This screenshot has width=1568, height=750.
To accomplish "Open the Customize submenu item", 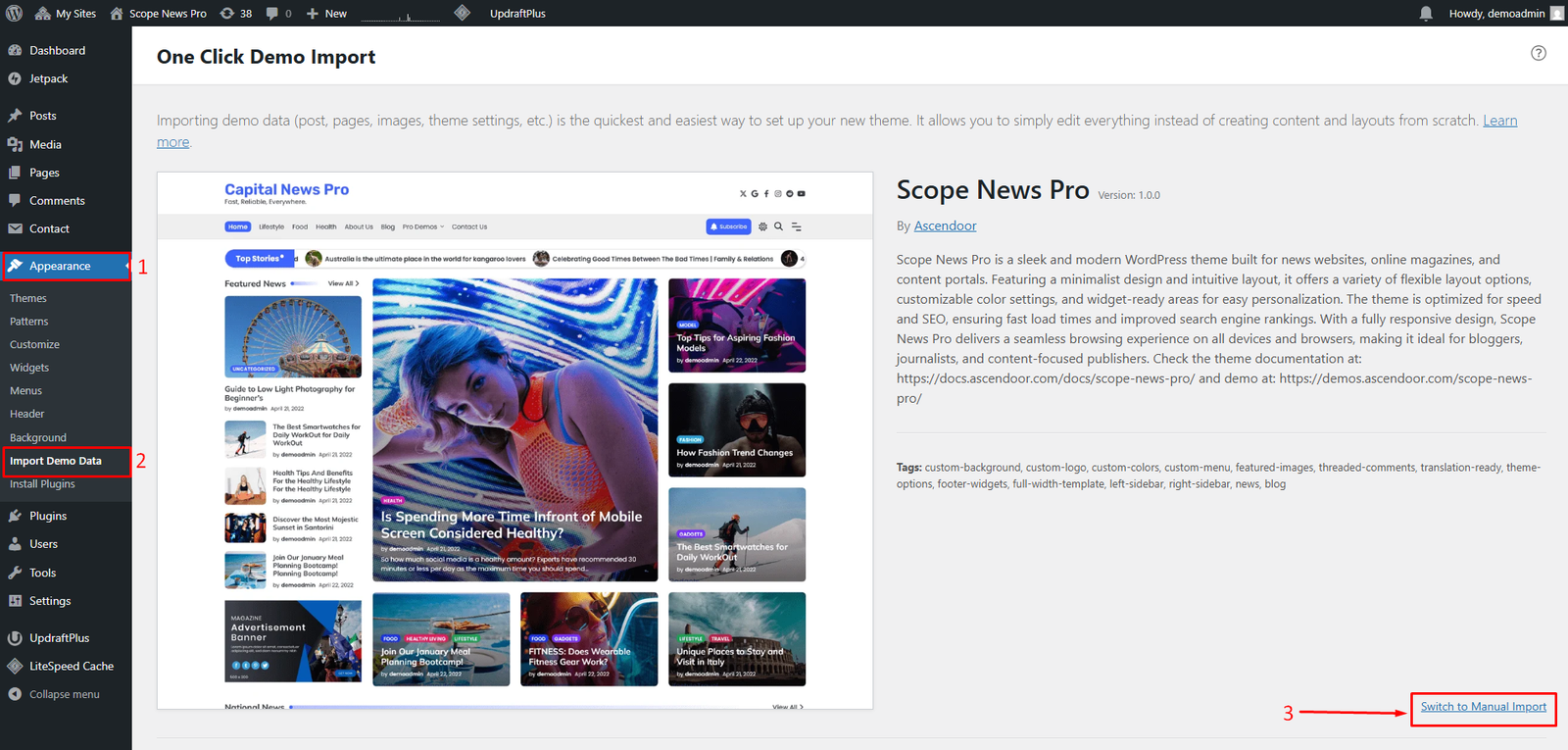I will tap(34, 344).
